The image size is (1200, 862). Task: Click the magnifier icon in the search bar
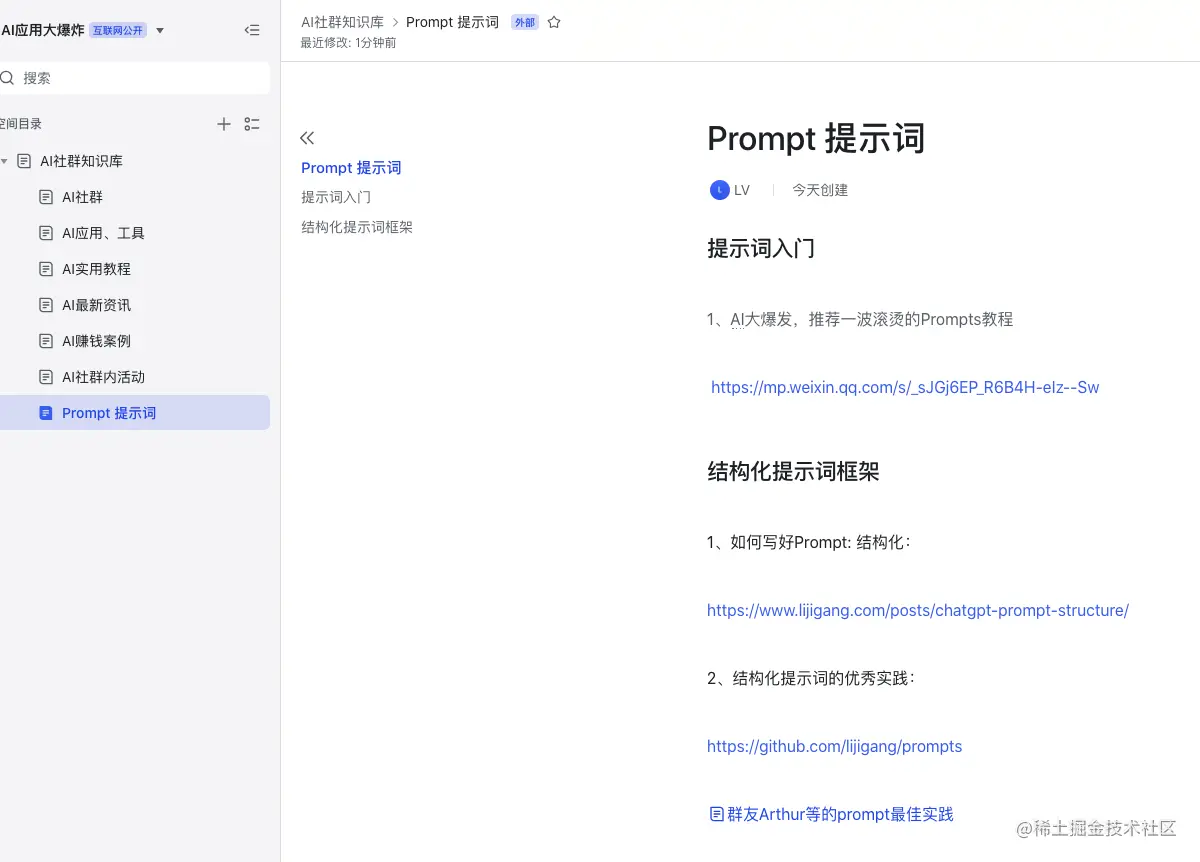click(x=8, y=76)
